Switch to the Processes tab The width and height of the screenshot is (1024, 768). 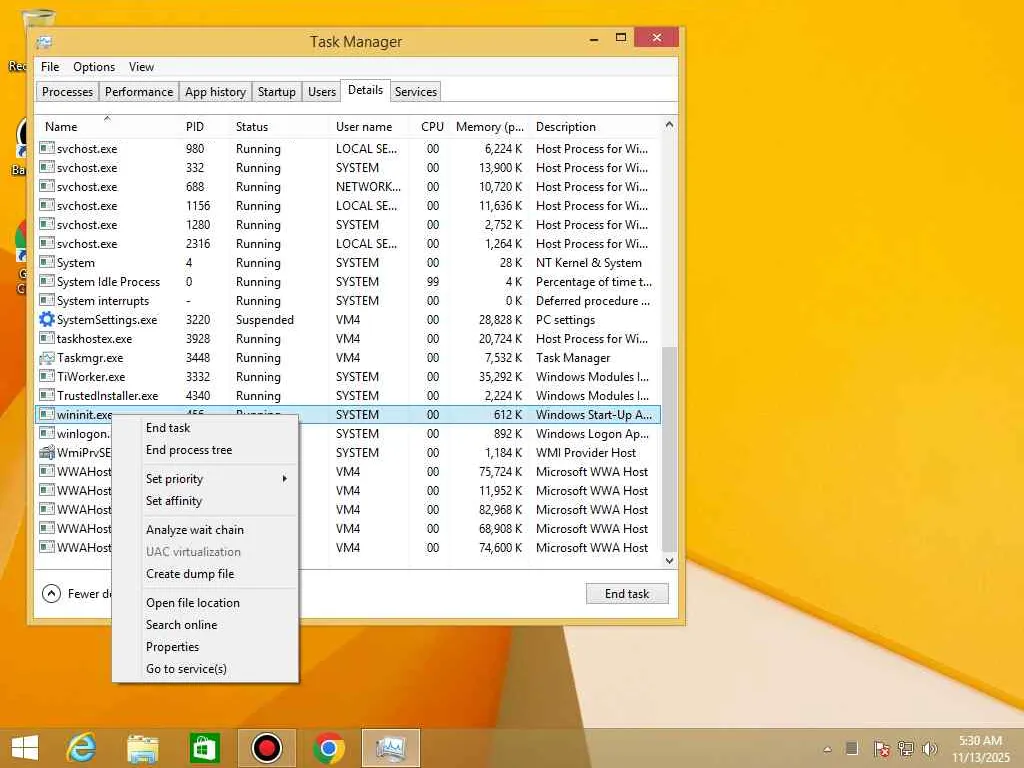(67, 92)
